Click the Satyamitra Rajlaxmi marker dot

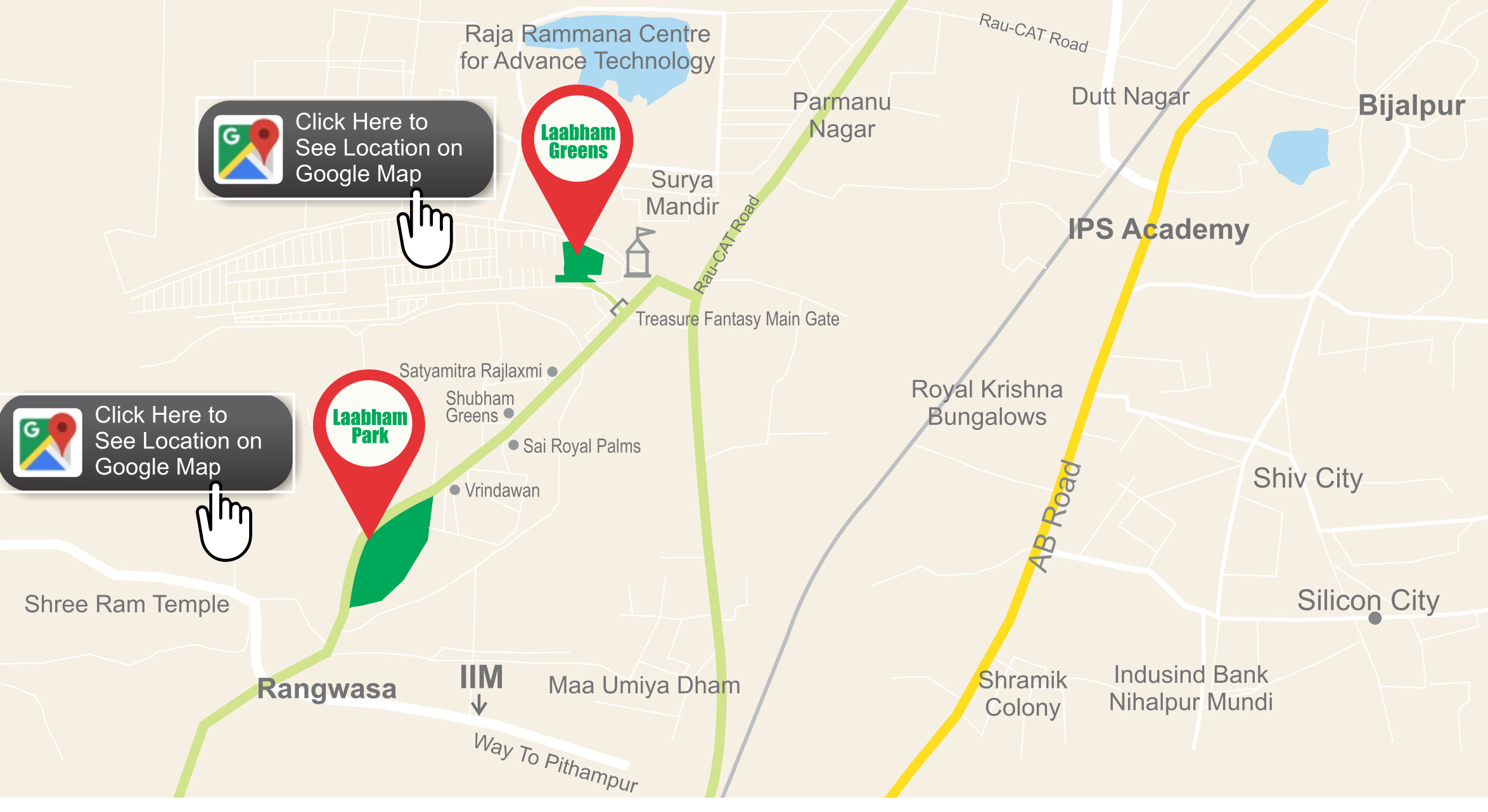coord(552,372)
